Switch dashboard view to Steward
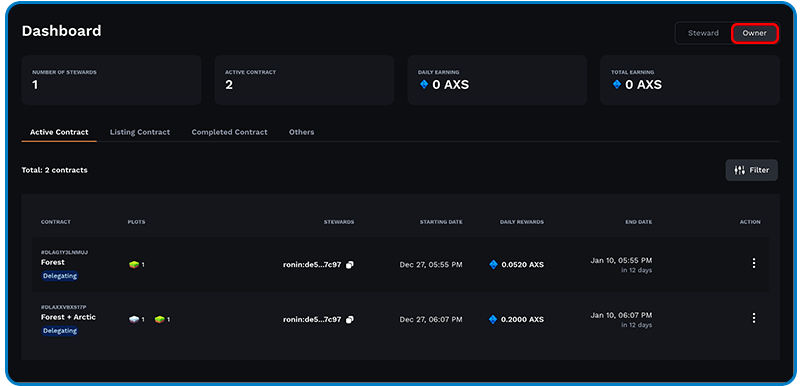800x386 pixels. 703,33
